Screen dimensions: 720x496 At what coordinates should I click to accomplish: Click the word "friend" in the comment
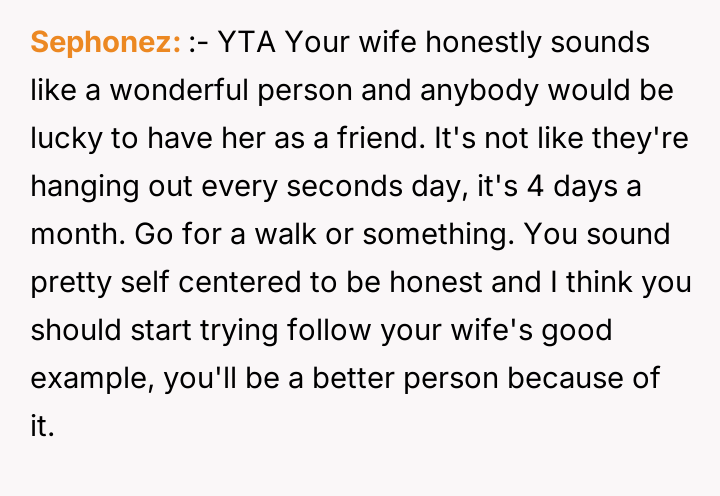pos(372,139)
